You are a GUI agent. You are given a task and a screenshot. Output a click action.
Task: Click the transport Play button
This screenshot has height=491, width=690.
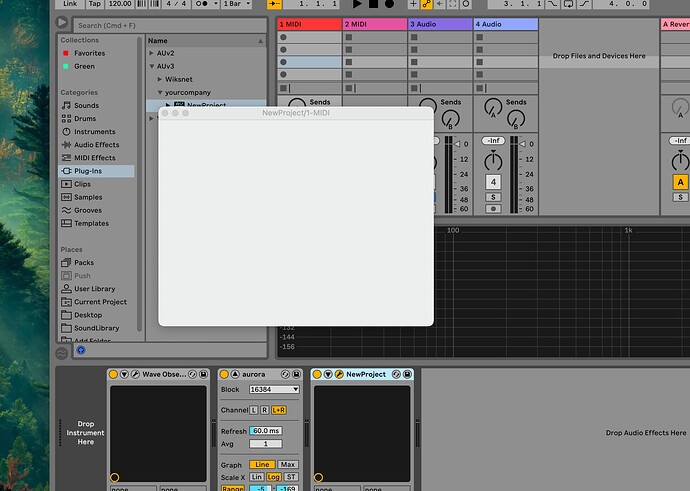click(x=357, y=4)
